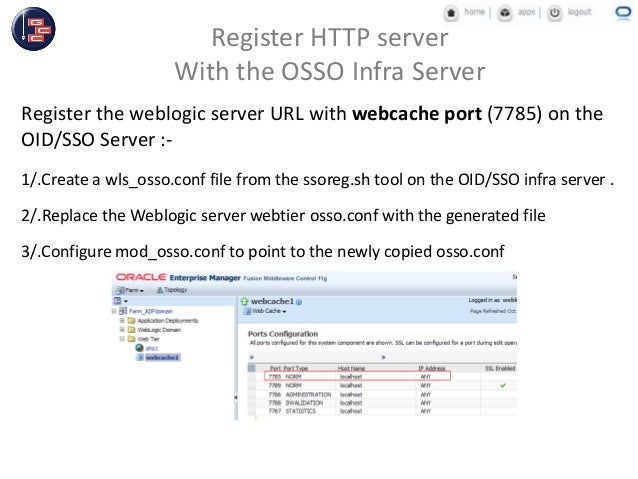
Task: Click the Ports Configuration heading
Action: [283, 334]
